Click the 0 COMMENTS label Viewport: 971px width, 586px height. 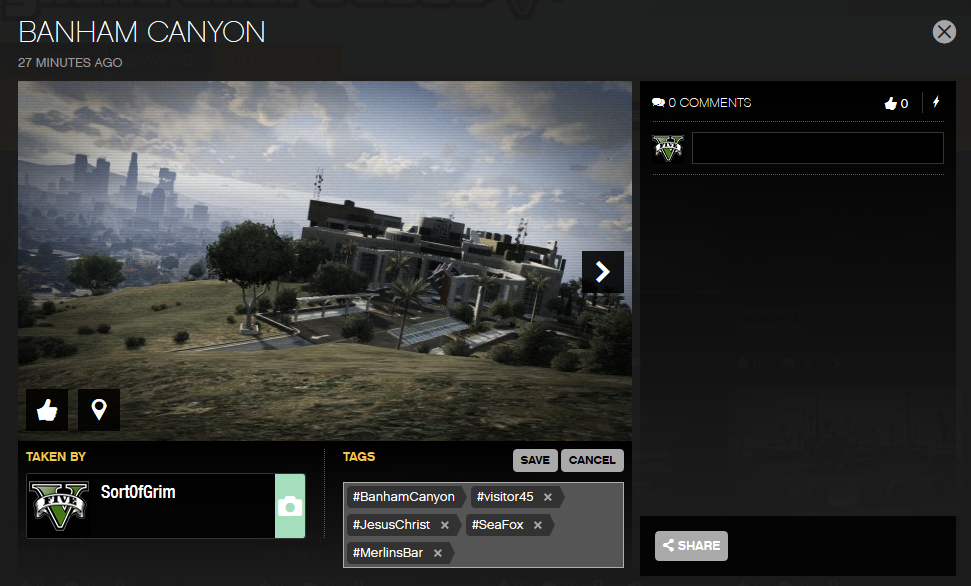[710, 103]
